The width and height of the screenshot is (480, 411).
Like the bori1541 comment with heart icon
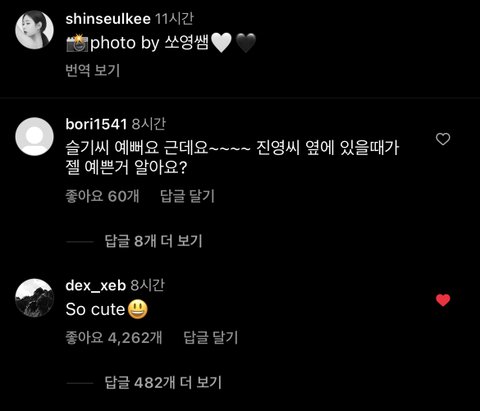coord(443,139)
